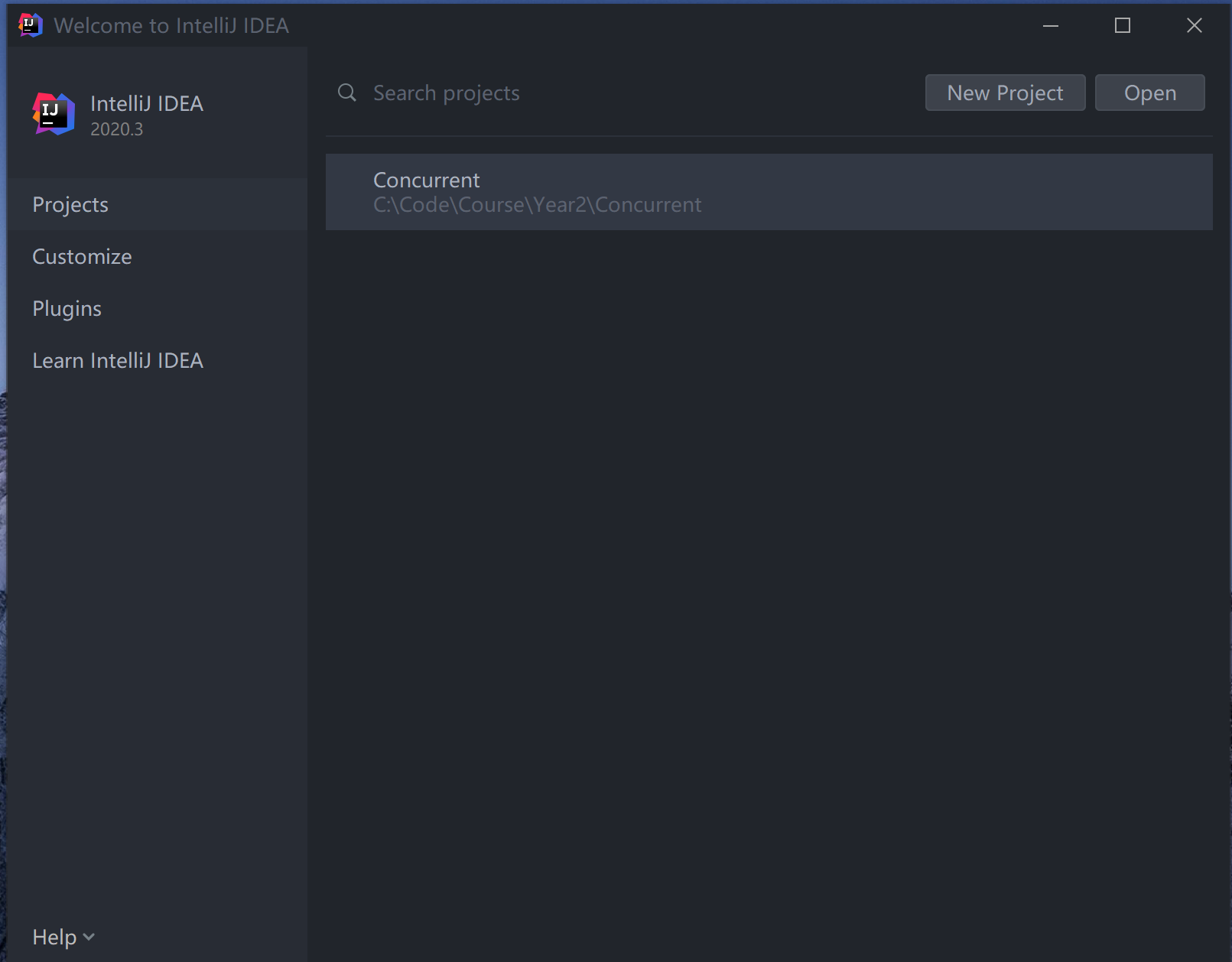The height and width of the screenshot is (962, 1232).
Task: Click the version label 2020.3
Action: (x=116, y=130)
